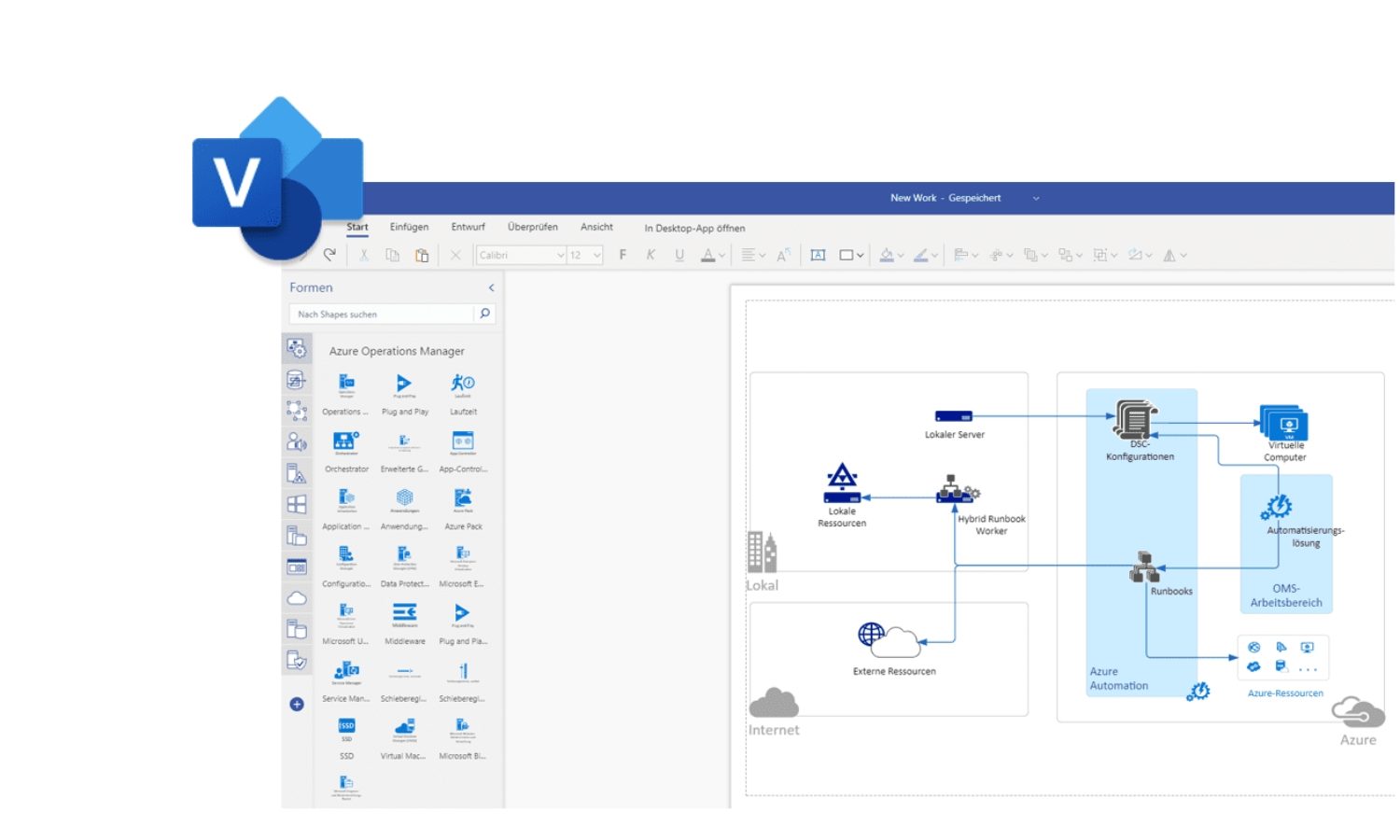
Task: Click the Azure-Ressourcen label
Action: (x=1285, y=693)
